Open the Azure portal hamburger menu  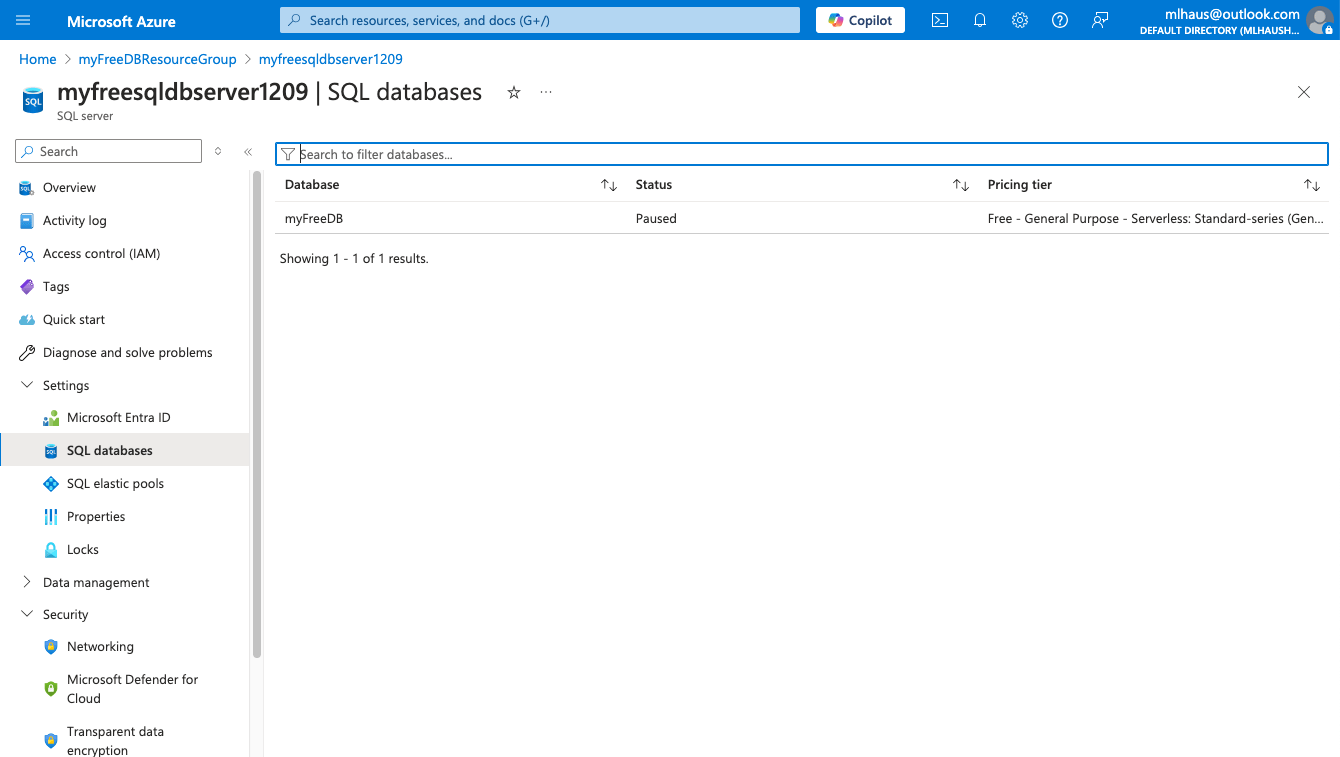click(24, 20)
